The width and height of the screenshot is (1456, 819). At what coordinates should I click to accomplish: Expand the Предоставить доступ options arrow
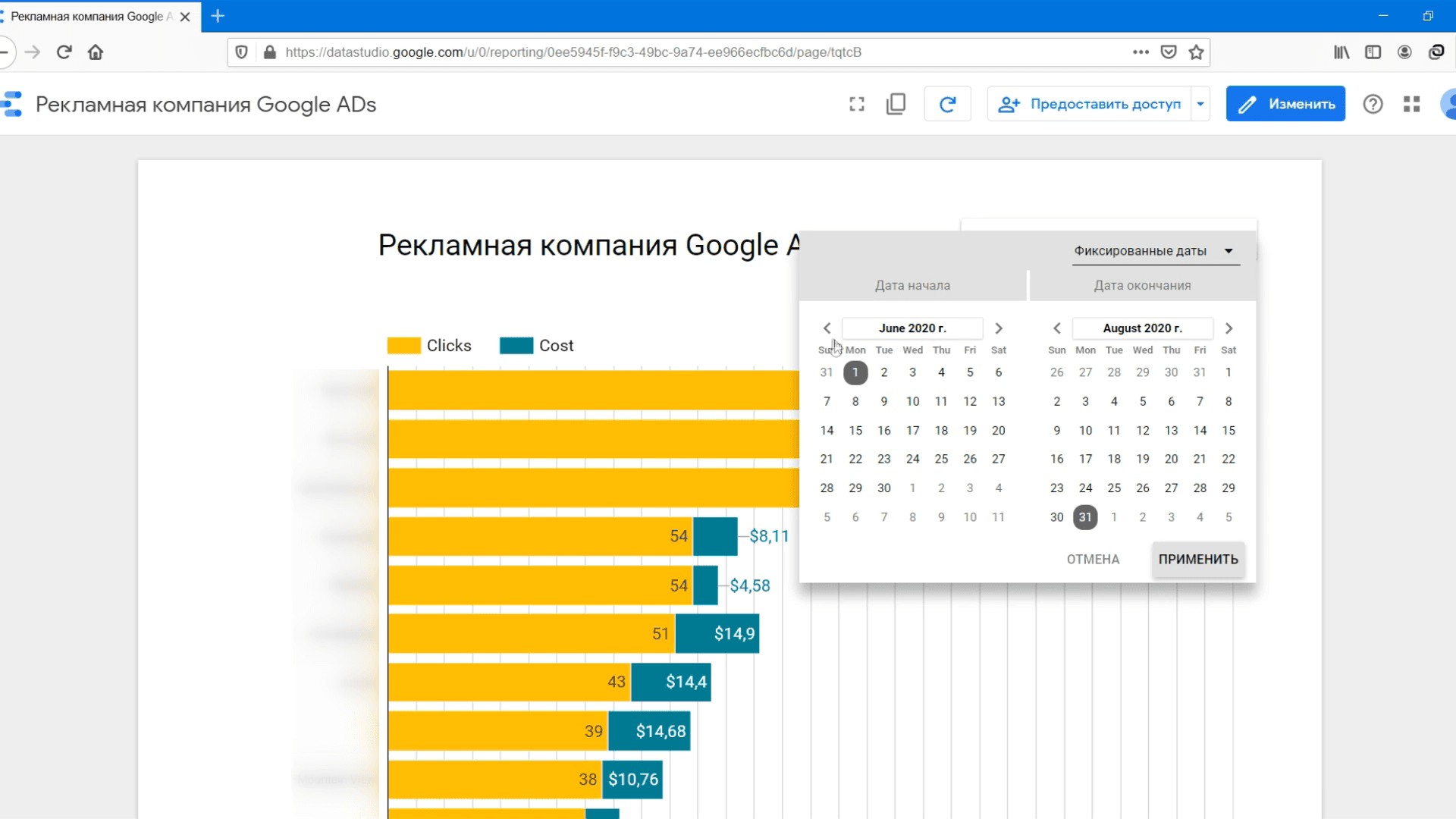pyautogui.click(x=1199, y=104)
